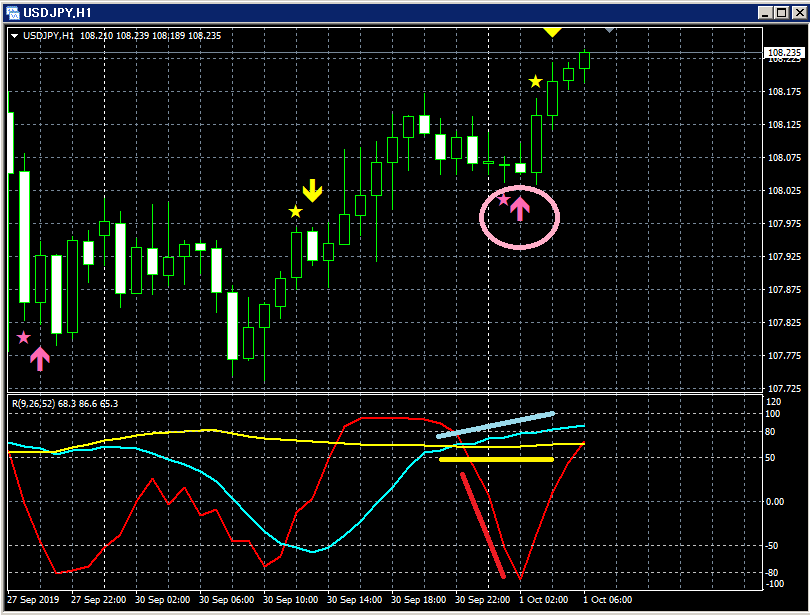Click the 108.125 price scale value
The width and height of the screenshot is (810, 615).
[784, 124]
